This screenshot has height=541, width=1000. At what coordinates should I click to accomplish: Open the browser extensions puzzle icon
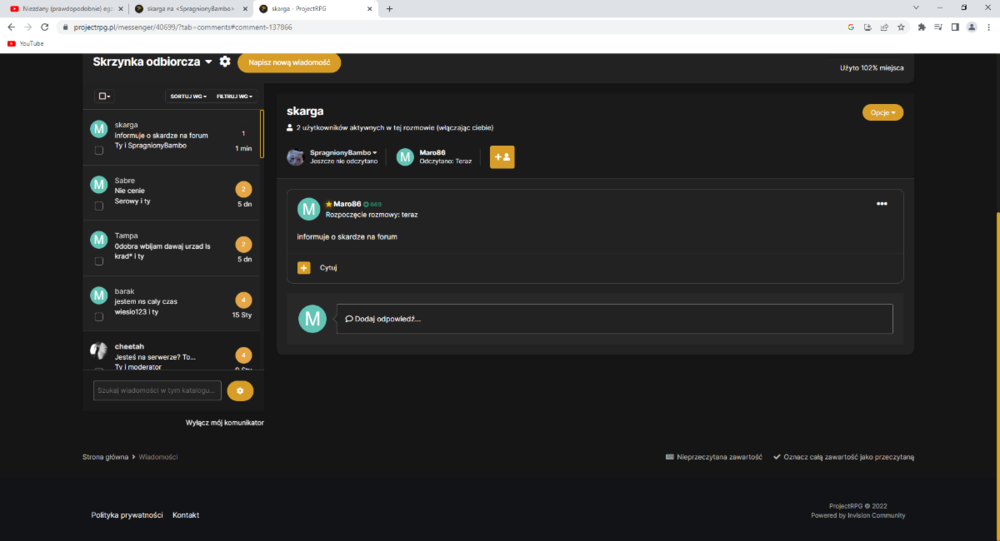pos(921,27)
